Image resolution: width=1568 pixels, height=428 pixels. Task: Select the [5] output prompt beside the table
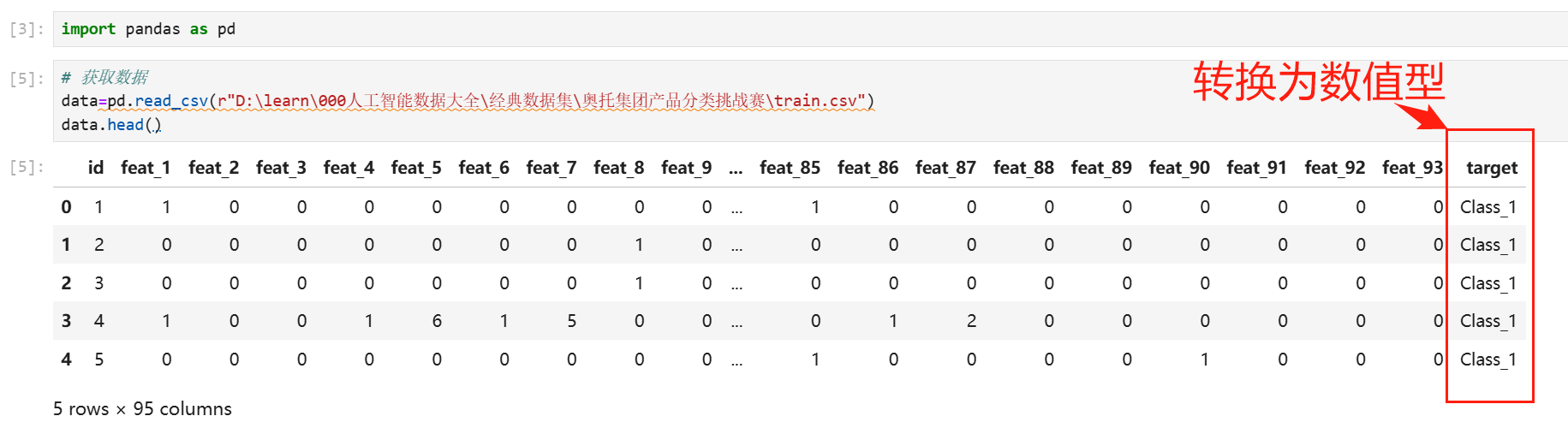pyautogui.click(x=26, y=167)
